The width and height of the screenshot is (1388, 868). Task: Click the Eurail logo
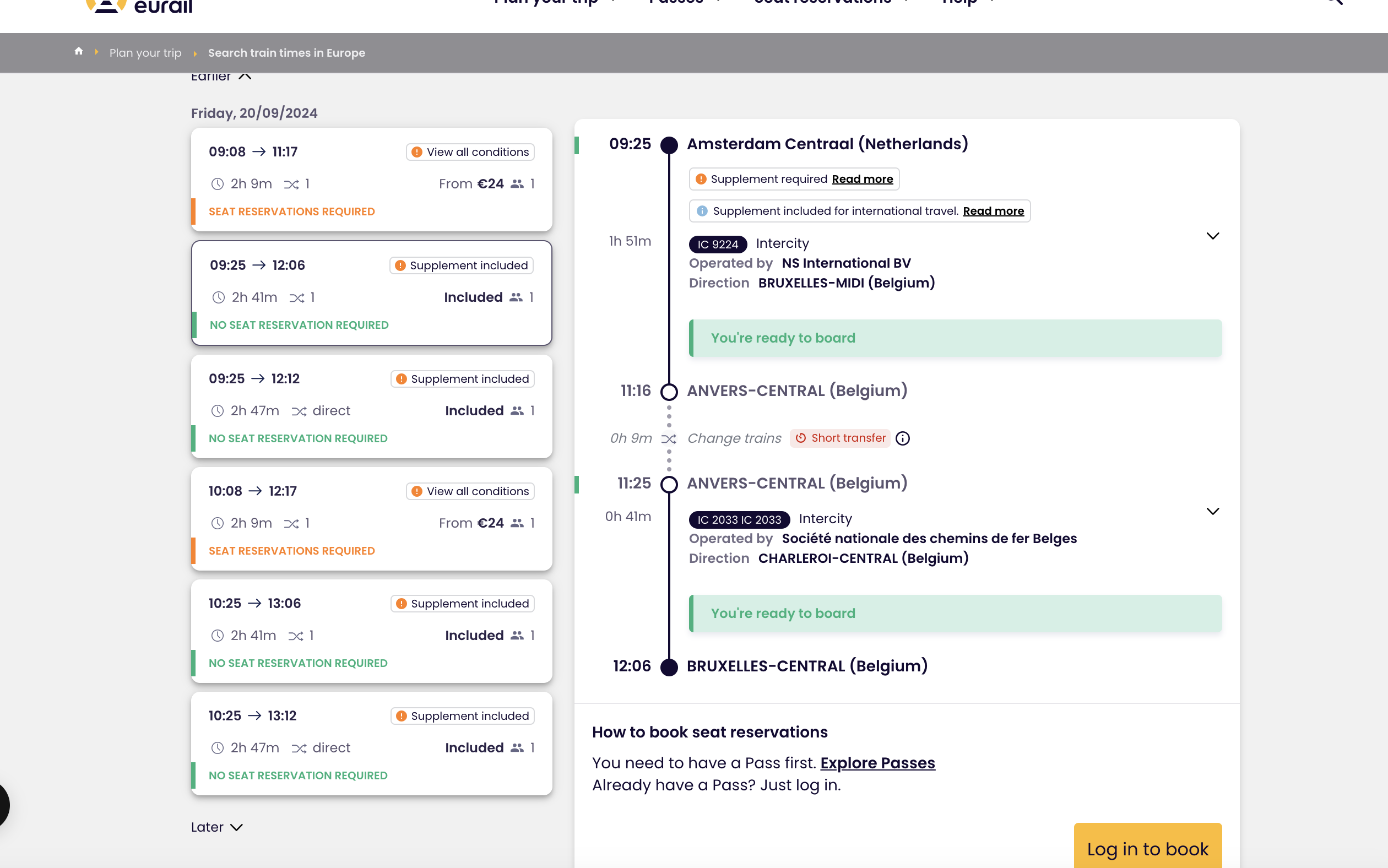pos(139,6)
